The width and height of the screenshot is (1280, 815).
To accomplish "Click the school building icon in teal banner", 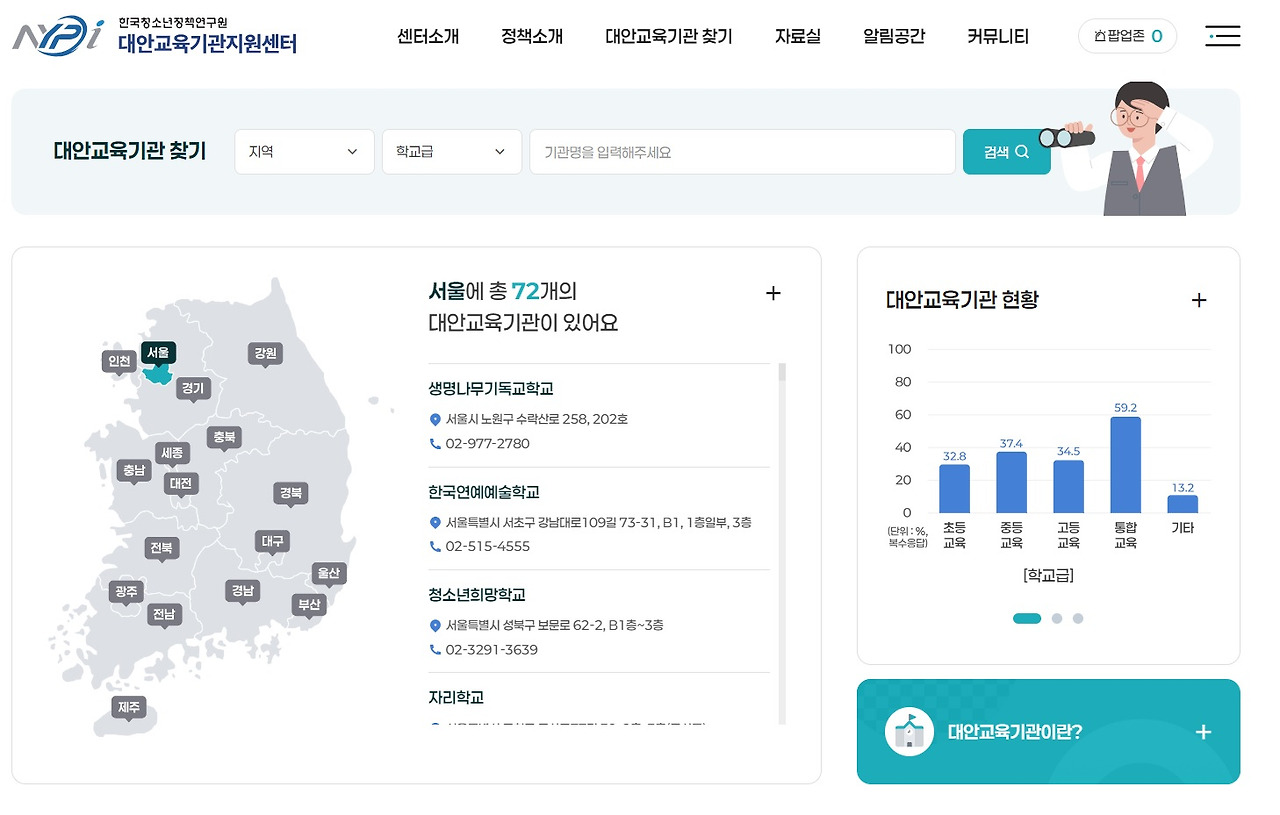I will point(909,732).
